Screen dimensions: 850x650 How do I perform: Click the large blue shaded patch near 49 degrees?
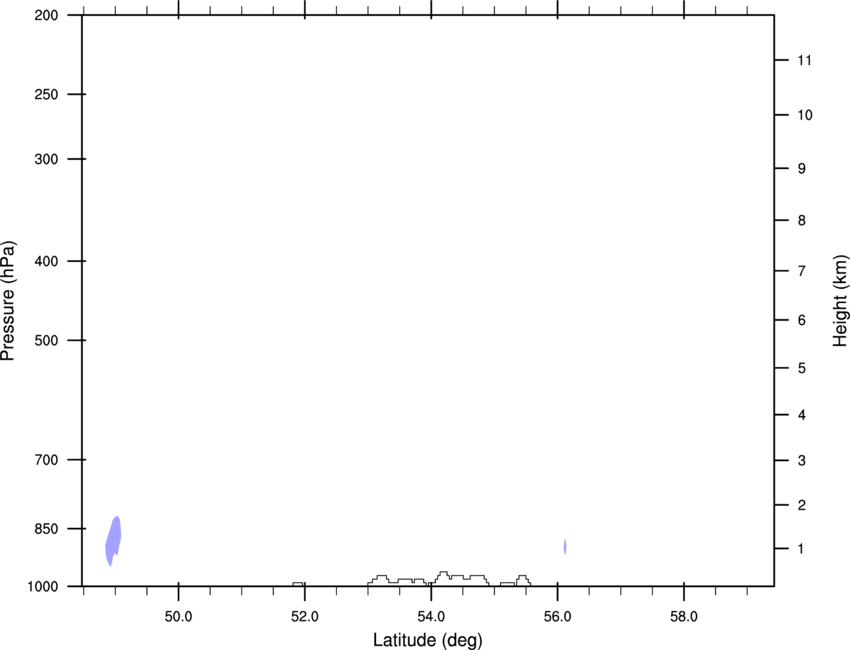(113, 540)
